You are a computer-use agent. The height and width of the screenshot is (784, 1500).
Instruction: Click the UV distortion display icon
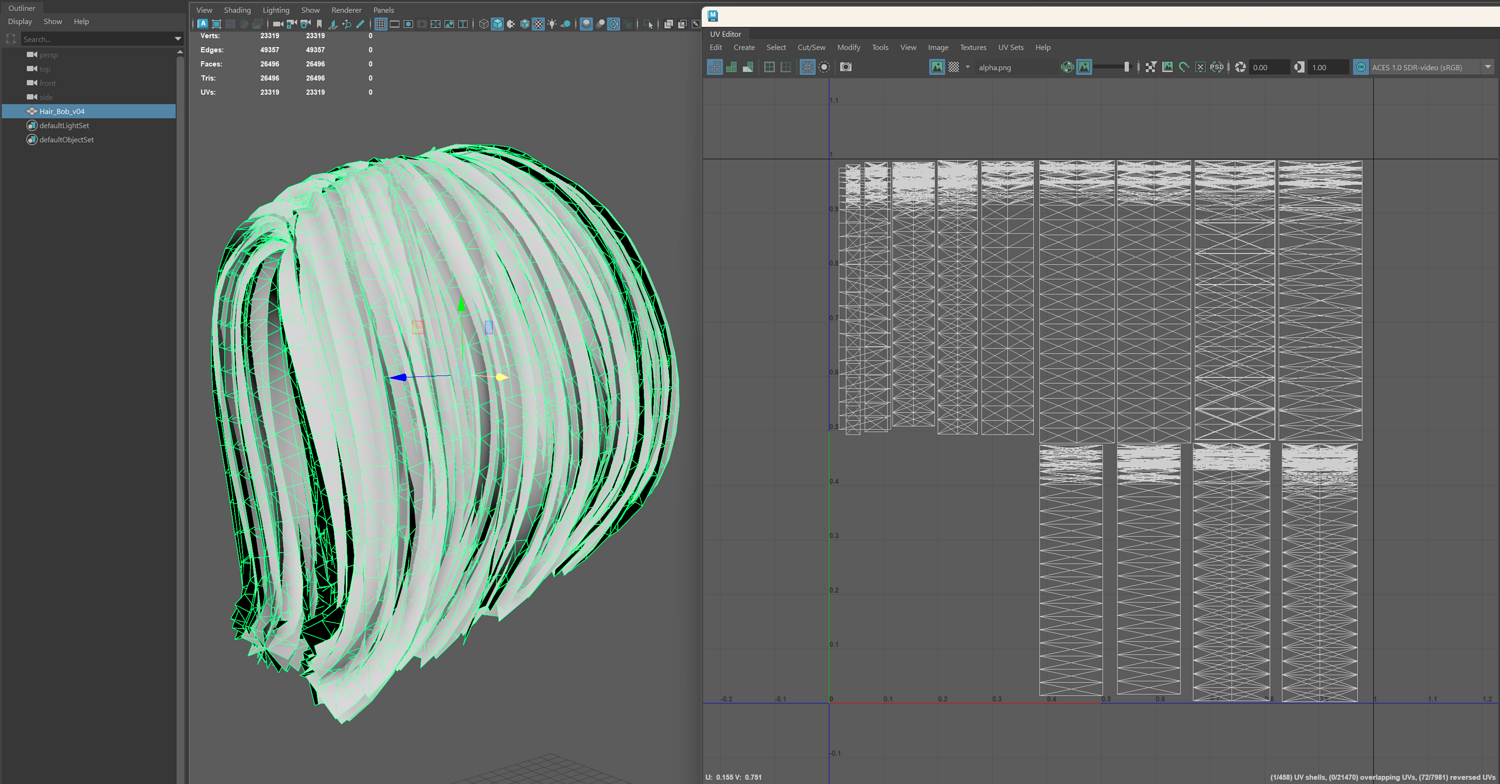tap(748, 67)
